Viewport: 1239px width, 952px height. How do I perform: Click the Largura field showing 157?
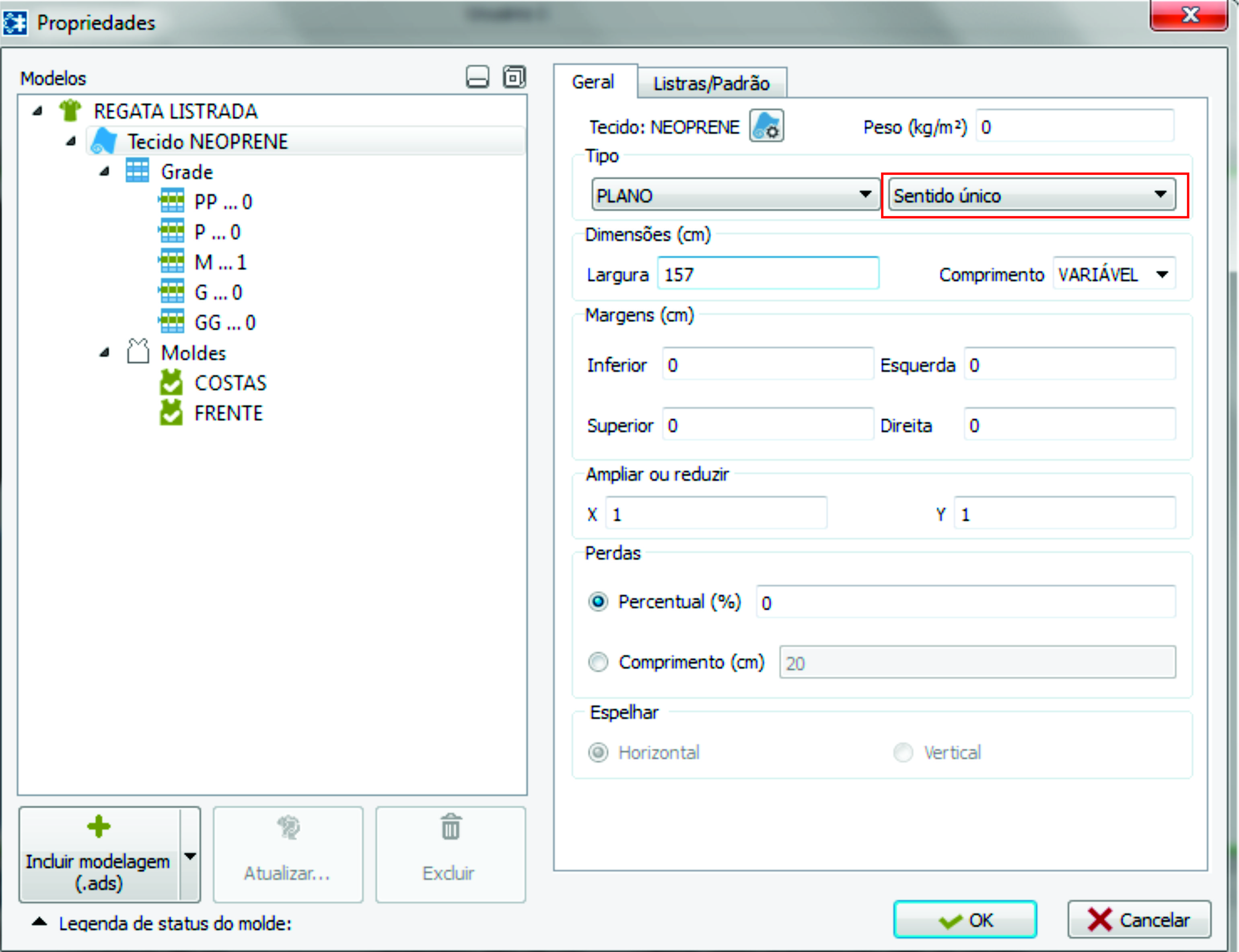point(768,274)
